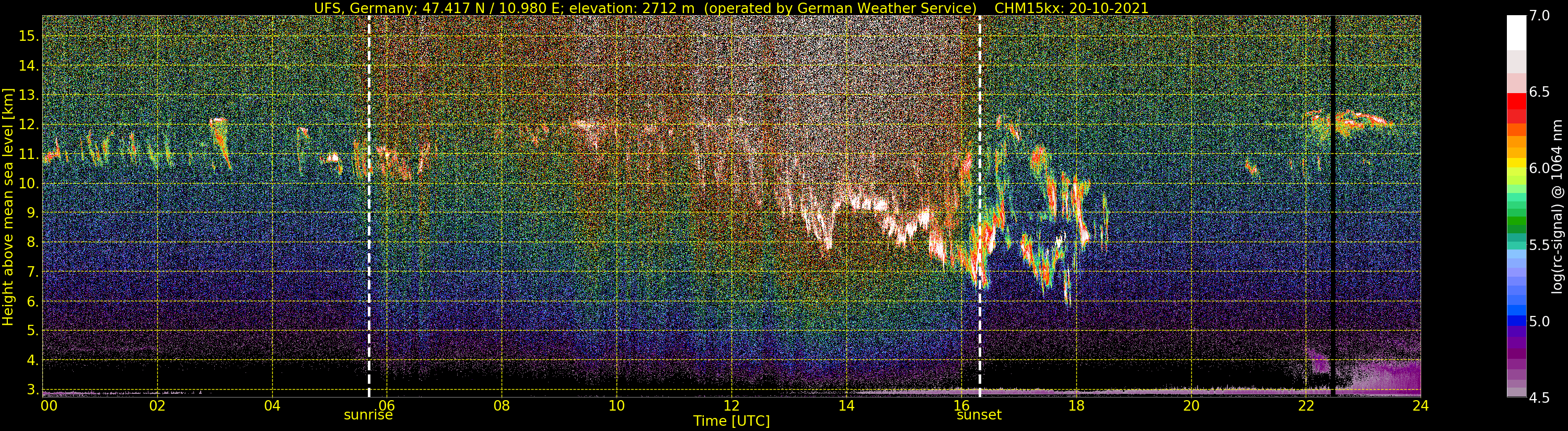Click the "5.5" colorbar tick value

pyautogui.click(x=1539, y=245)
